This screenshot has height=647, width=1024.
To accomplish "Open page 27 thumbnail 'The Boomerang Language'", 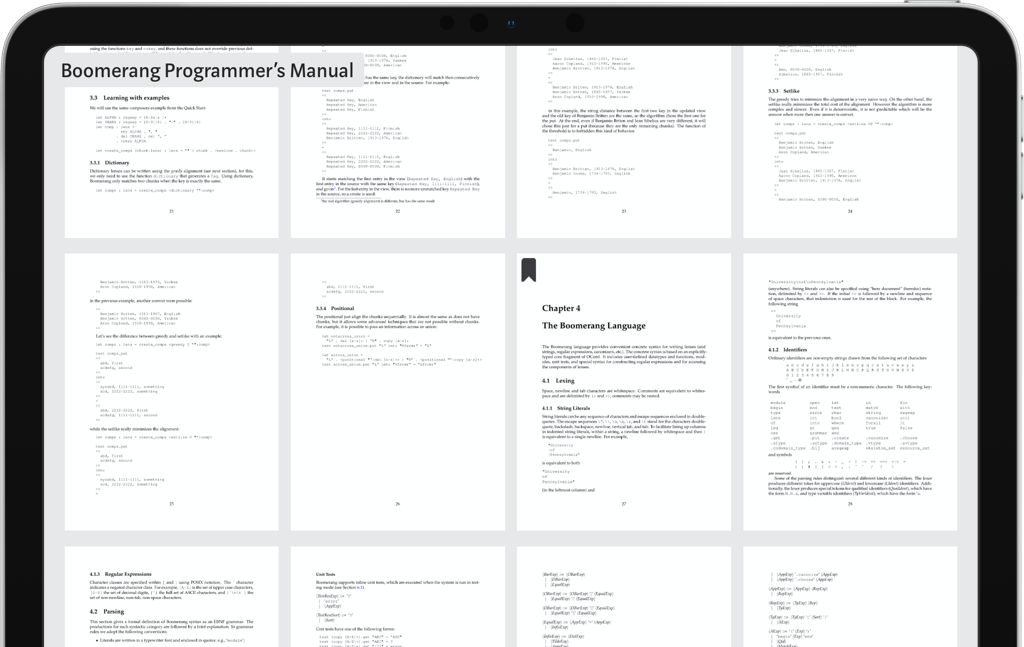I will point(624,392).
